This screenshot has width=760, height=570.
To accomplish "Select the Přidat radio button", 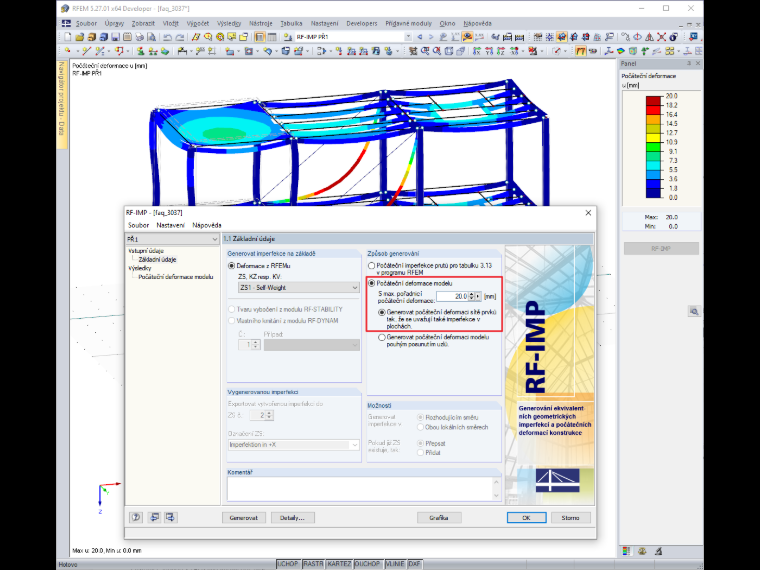I will tap(421, 452).
